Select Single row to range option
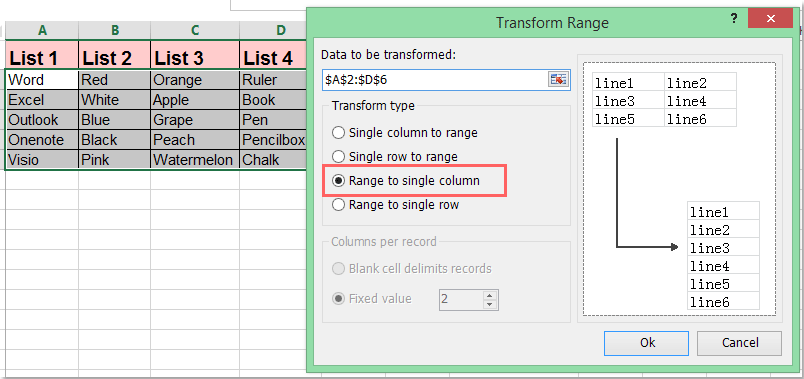 (x=395, y=156)
